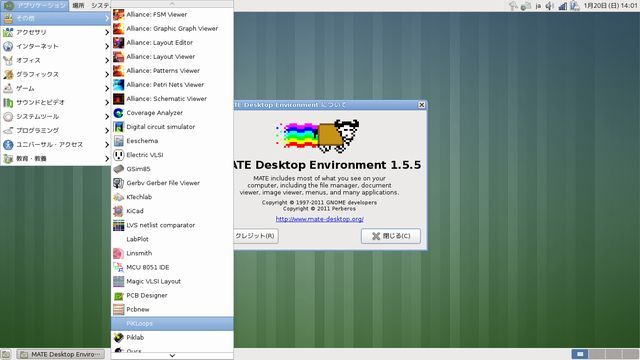640x360 pixels.
Task: Click the volume icon in system tray
Action: [x=550, y=6]
